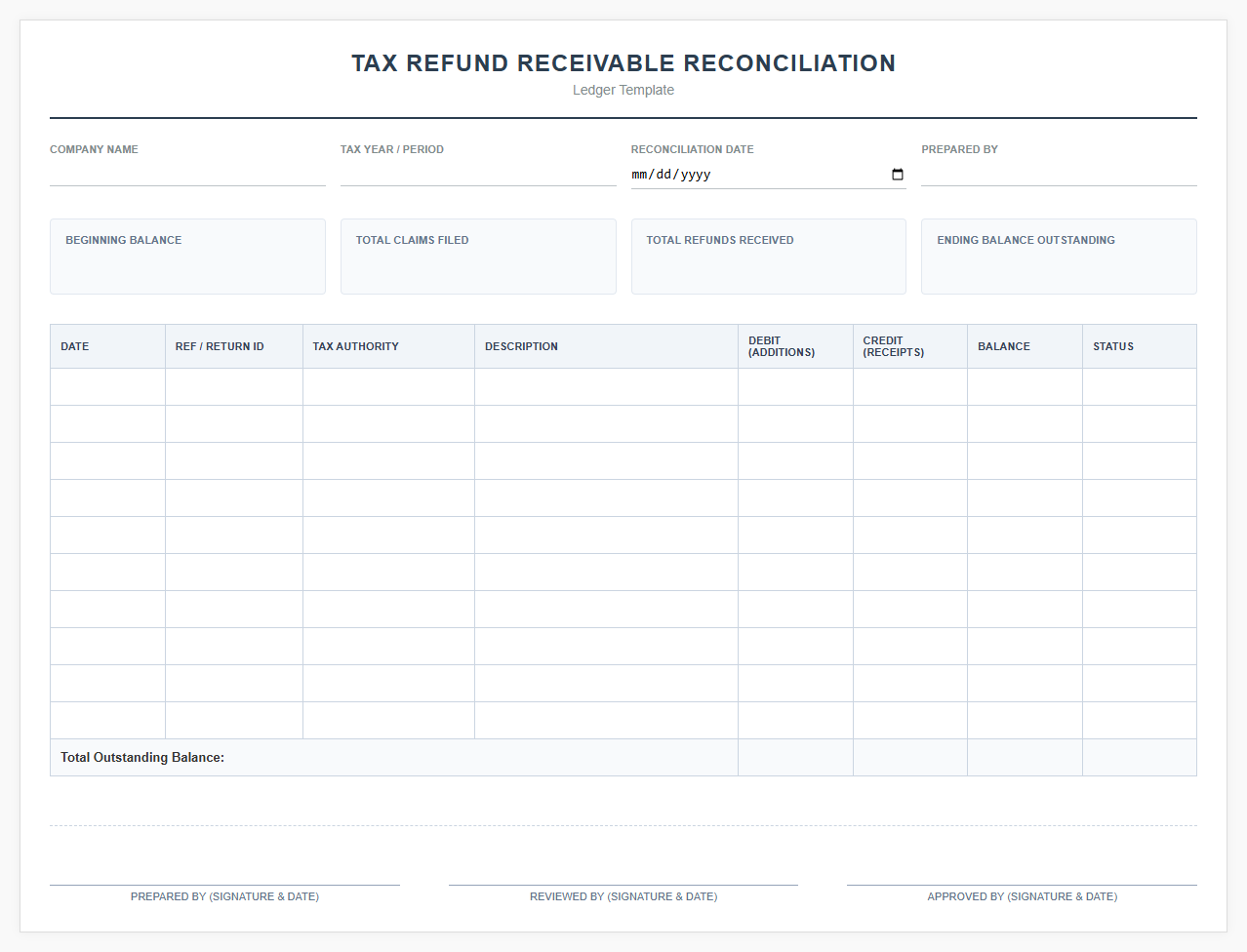The image size is (1247, 952).
Task: Click the Company Name input field
Action: [187, 174]
